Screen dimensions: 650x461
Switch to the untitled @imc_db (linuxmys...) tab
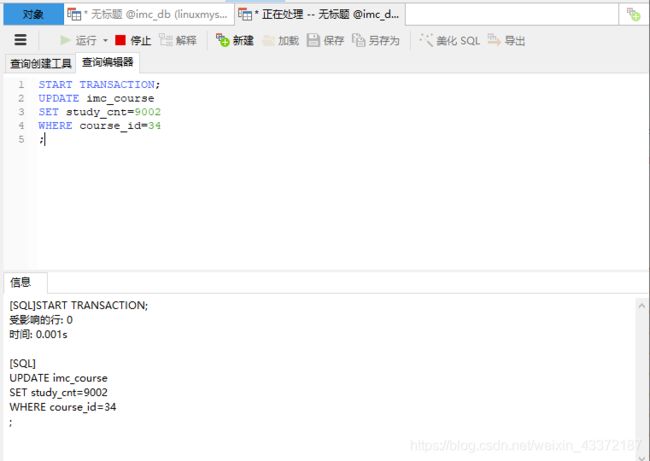tap(149, 15)
